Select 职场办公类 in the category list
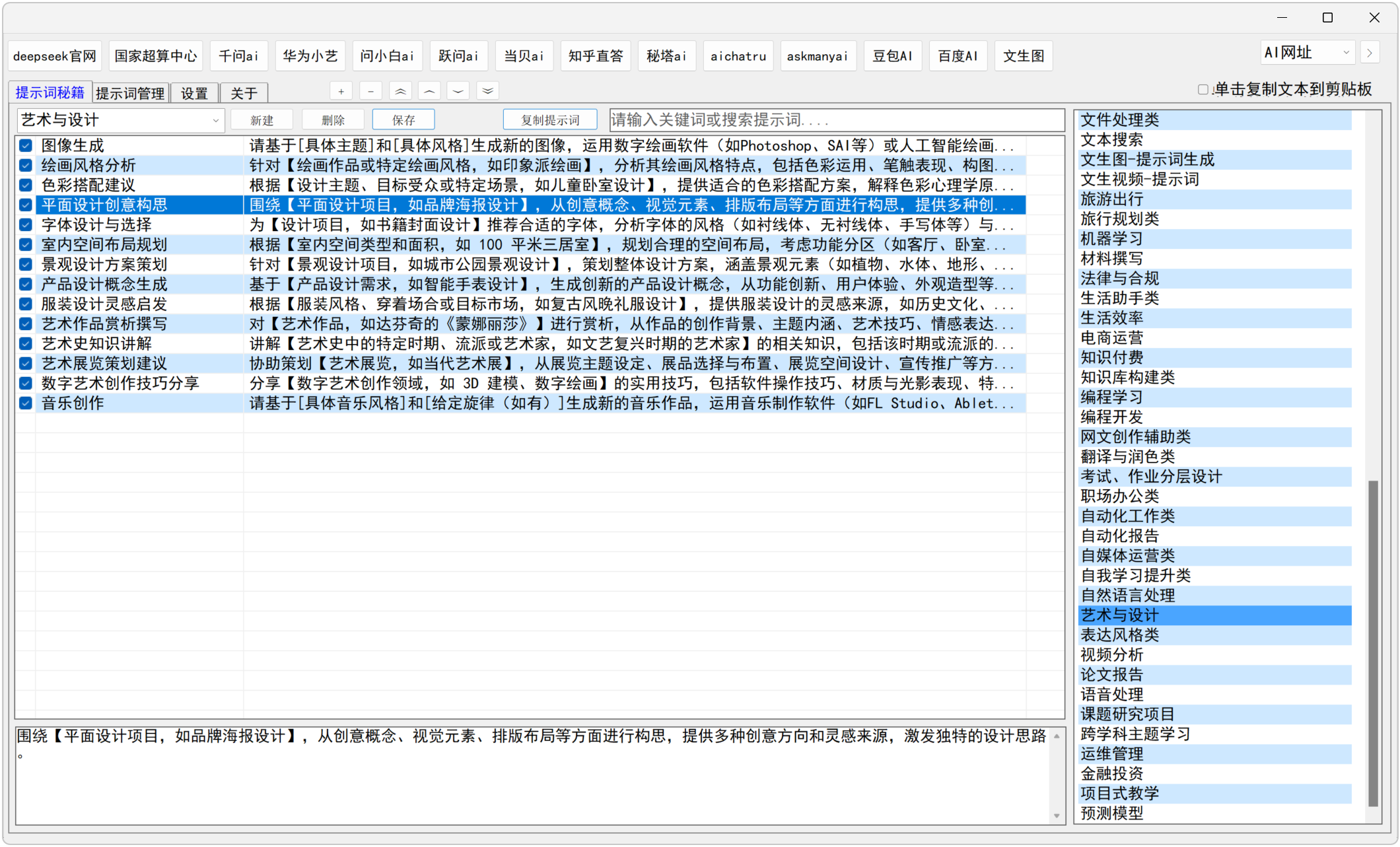The width and height of the screenshot is (1400, 847). (x=1215, y=496)
